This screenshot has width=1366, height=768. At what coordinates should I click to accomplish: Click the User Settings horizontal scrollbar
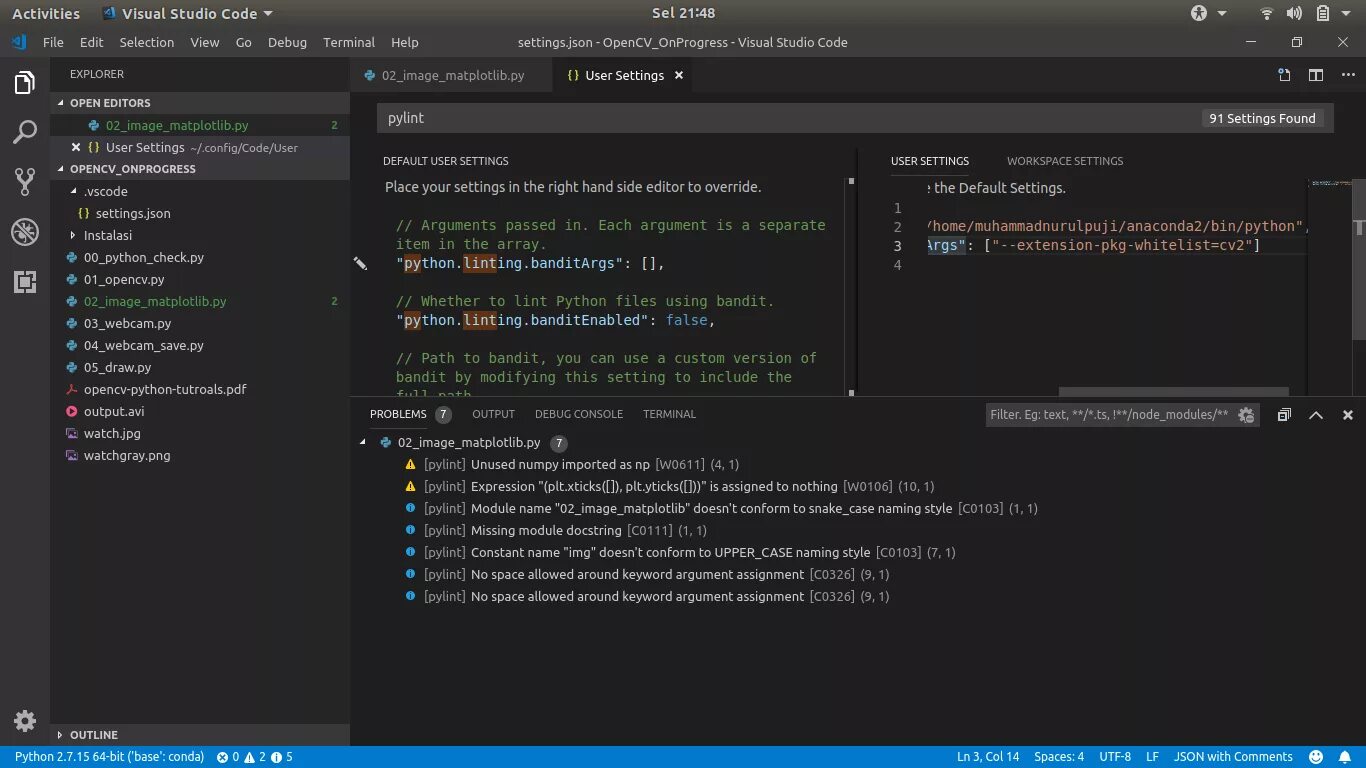1173,392
